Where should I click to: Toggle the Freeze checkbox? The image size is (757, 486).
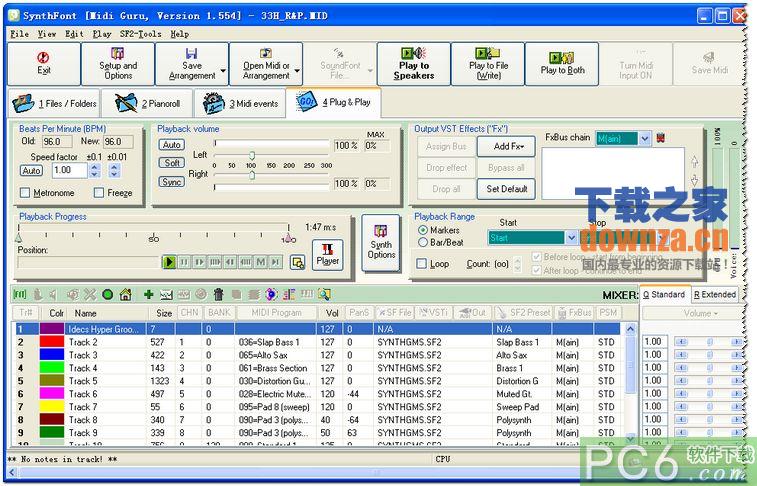[99, 193]
